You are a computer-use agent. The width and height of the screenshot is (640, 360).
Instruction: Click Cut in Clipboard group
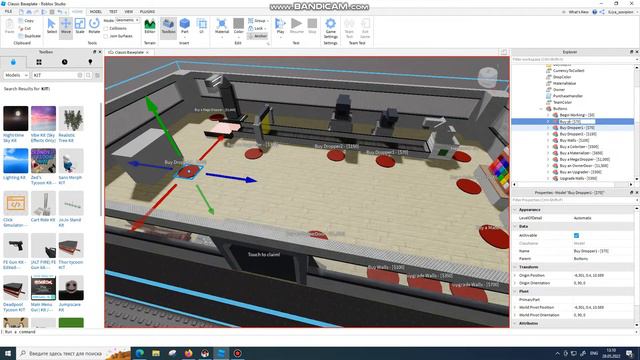pos(25,28)
